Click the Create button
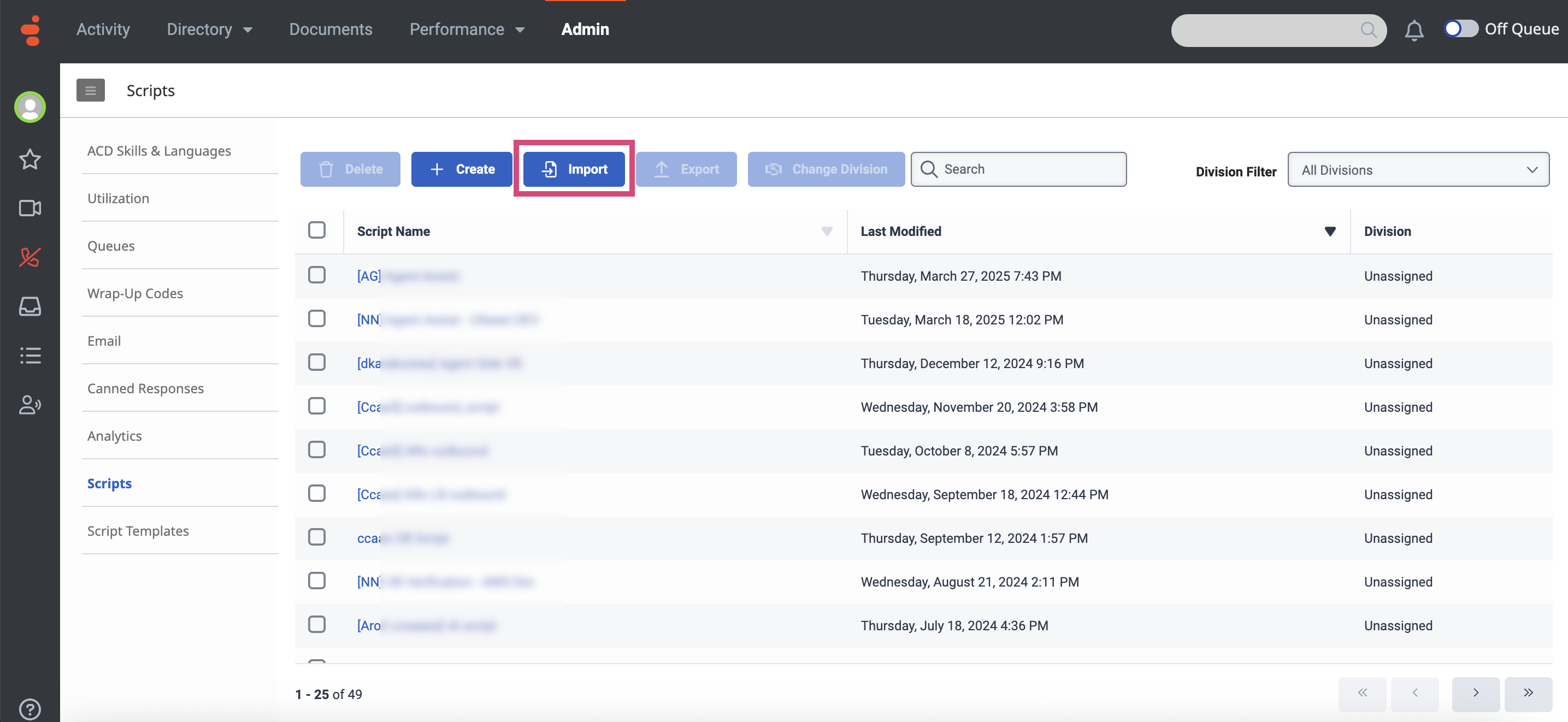The height and width of the screenshot is (722, 1568). 462,169
